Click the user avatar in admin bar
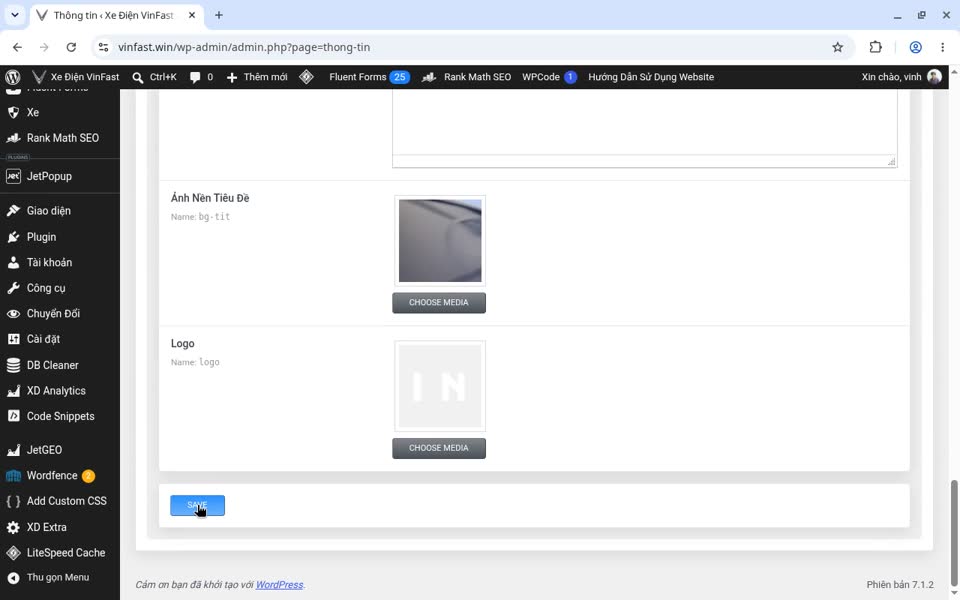Viewport: 960px width, 600px height. pos(934,77)
